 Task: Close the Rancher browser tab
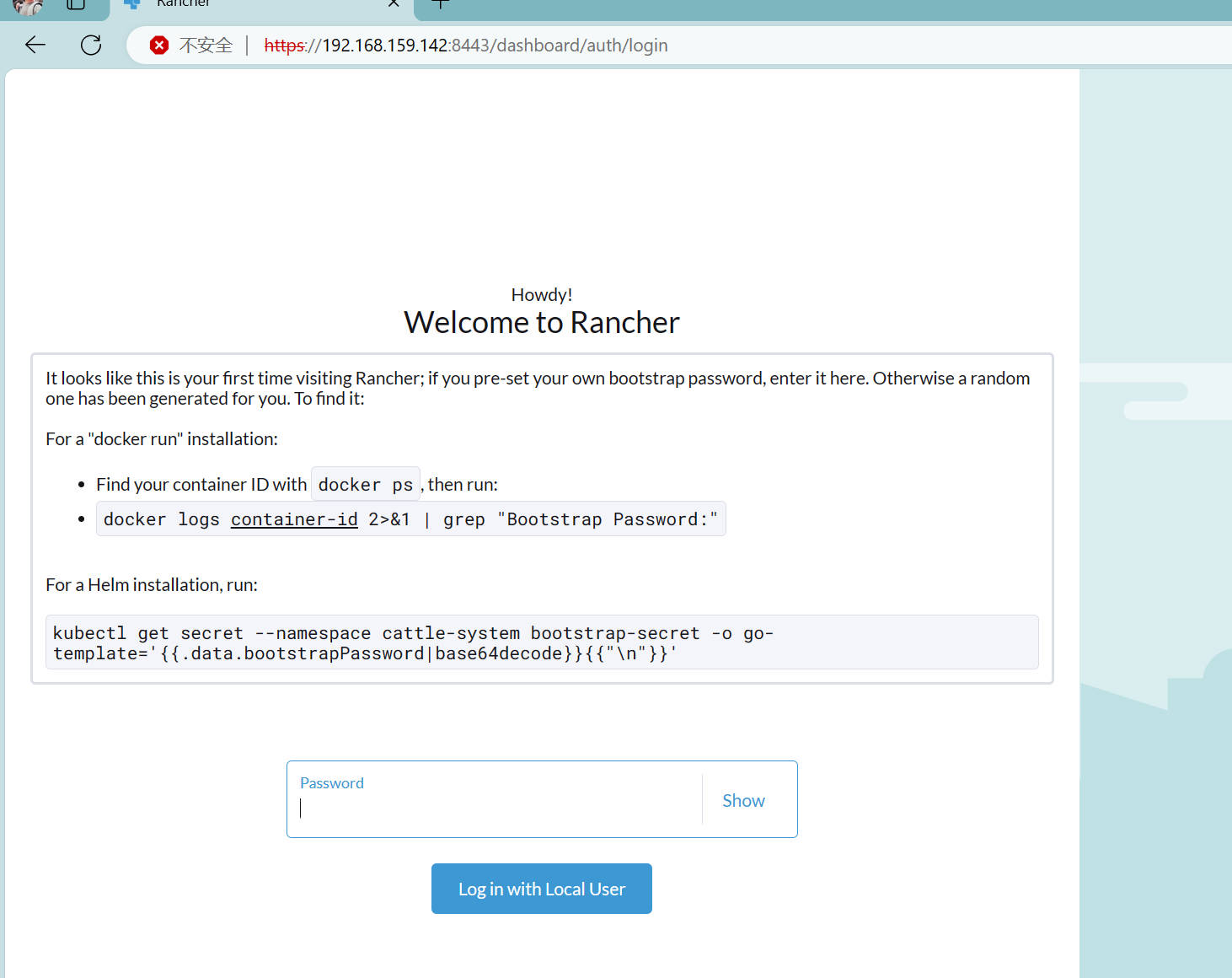[x=394, y=3]
